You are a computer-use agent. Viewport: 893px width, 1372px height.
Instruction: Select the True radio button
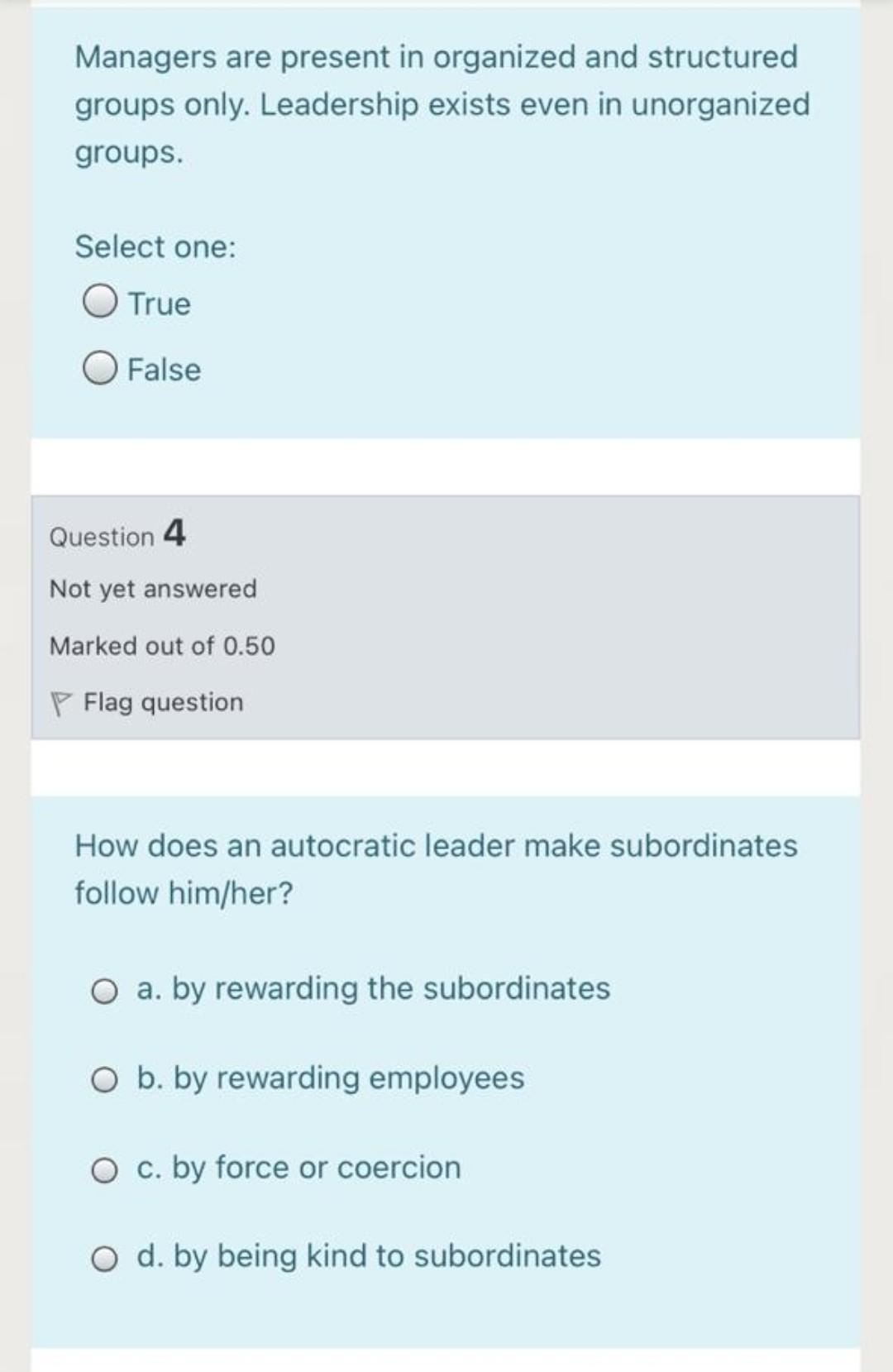pyautogui.click(x=98, y=303)
